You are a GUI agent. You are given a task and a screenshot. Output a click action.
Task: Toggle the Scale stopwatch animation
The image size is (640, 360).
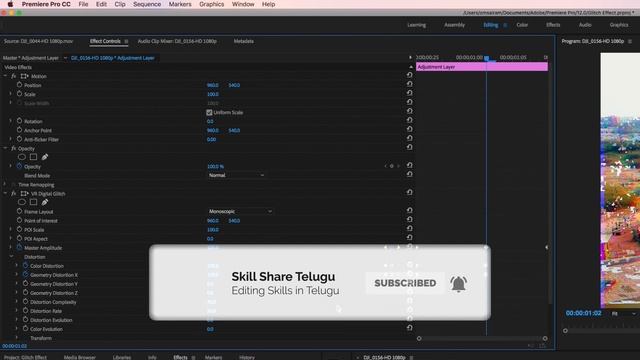19,94
